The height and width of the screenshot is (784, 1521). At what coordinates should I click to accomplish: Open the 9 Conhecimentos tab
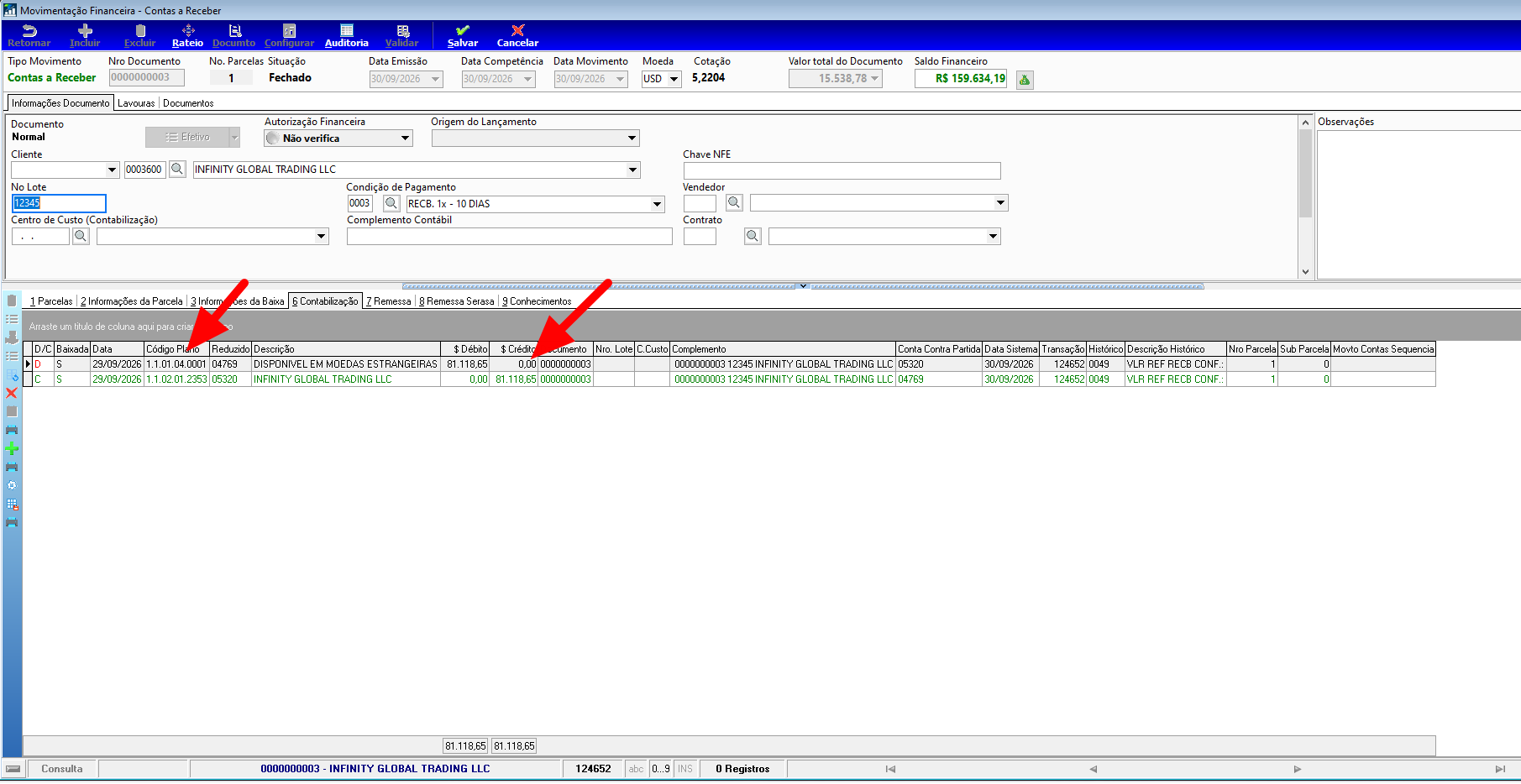(x=537, y=301)
